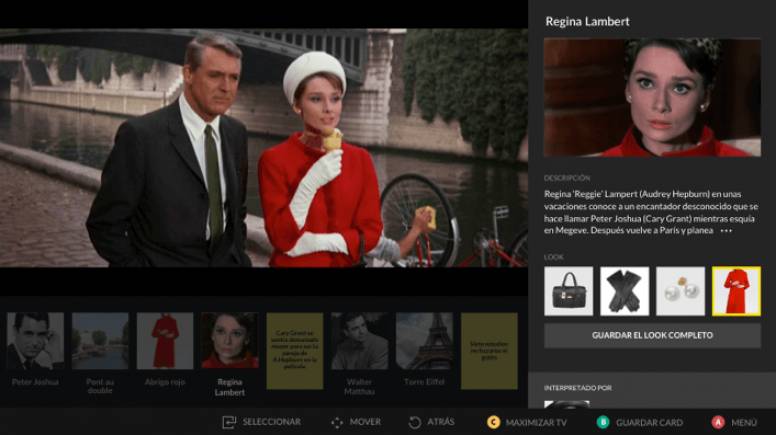Image resolution: width=776 pixels, height=435 pixels.
Task: Click the red A Menú icon
Action: (718, 422)
